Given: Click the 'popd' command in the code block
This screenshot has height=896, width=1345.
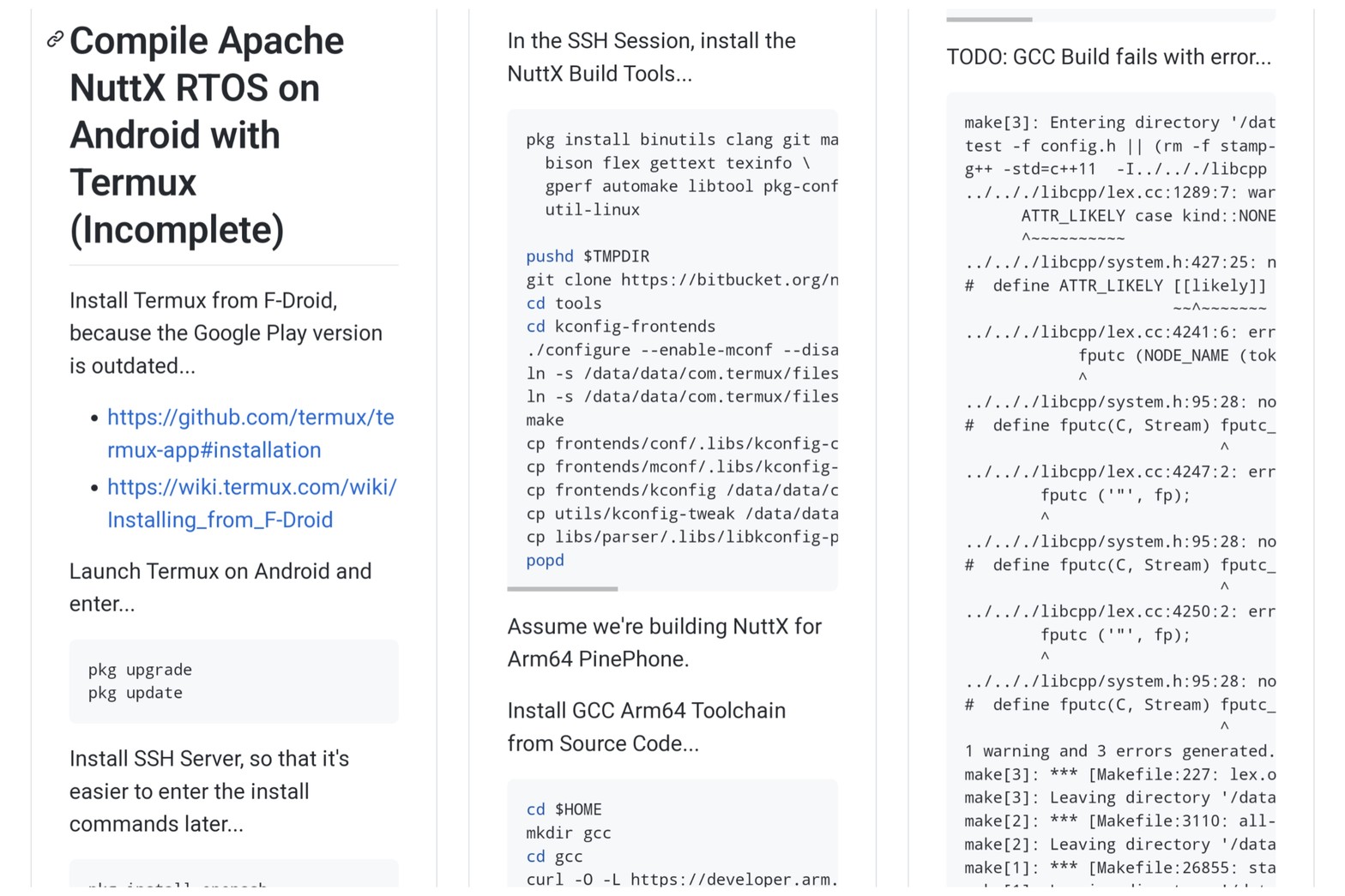Looking at the screenshot, I should tap(546, 560).
